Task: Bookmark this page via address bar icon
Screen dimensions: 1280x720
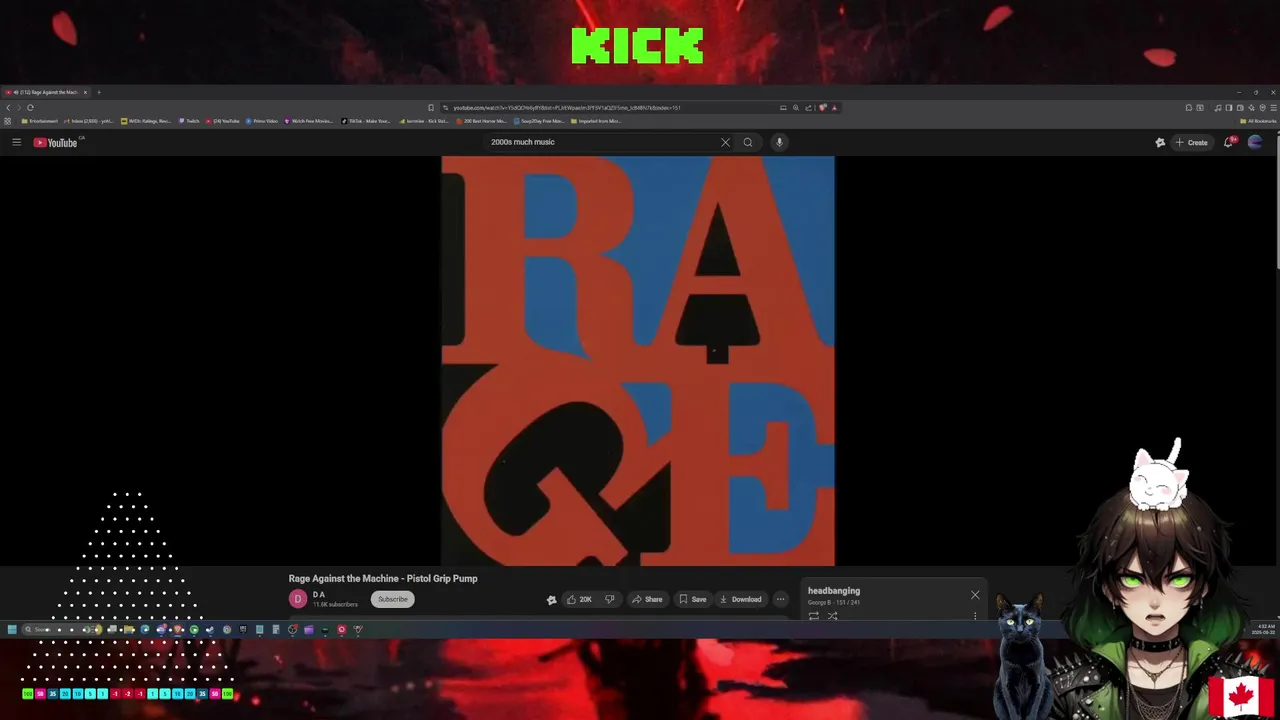Action: point(431,107)
